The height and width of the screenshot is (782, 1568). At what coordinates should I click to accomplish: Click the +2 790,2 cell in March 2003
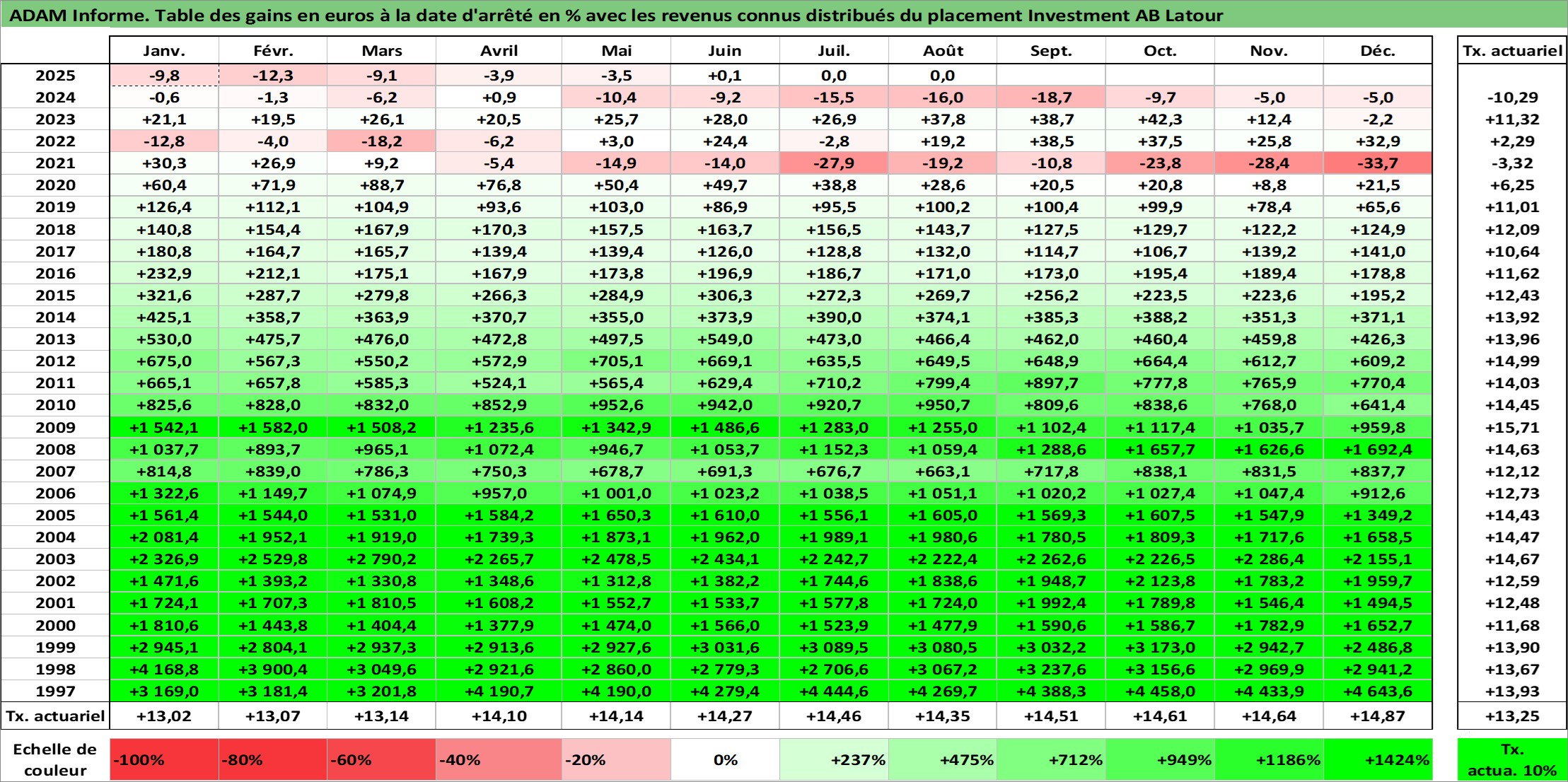click(381, 559)
